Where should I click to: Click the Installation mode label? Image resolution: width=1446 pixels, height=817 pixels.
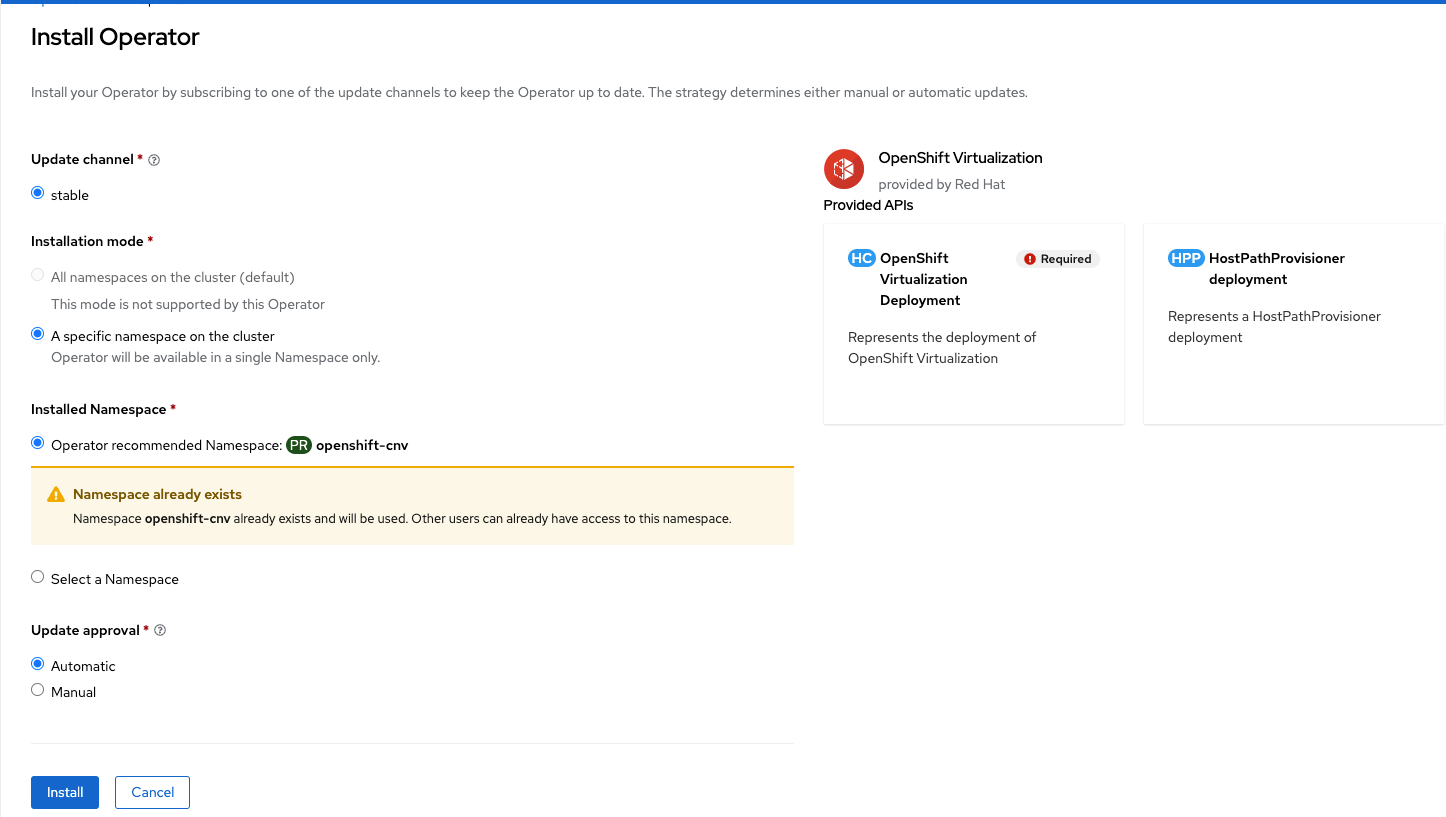(87, 241)
